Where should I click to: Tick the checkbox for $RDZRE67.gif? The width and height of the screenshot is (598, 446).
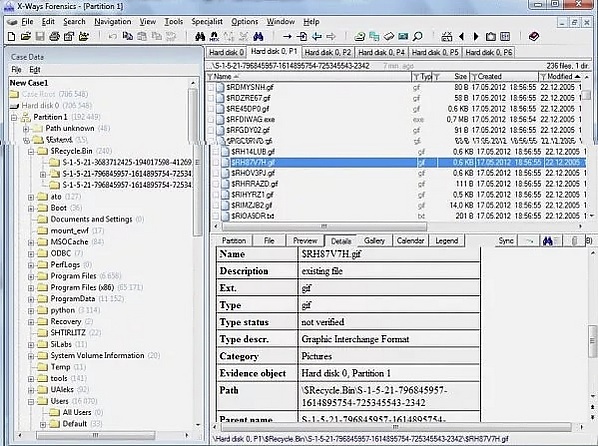[x=211, y=98]
